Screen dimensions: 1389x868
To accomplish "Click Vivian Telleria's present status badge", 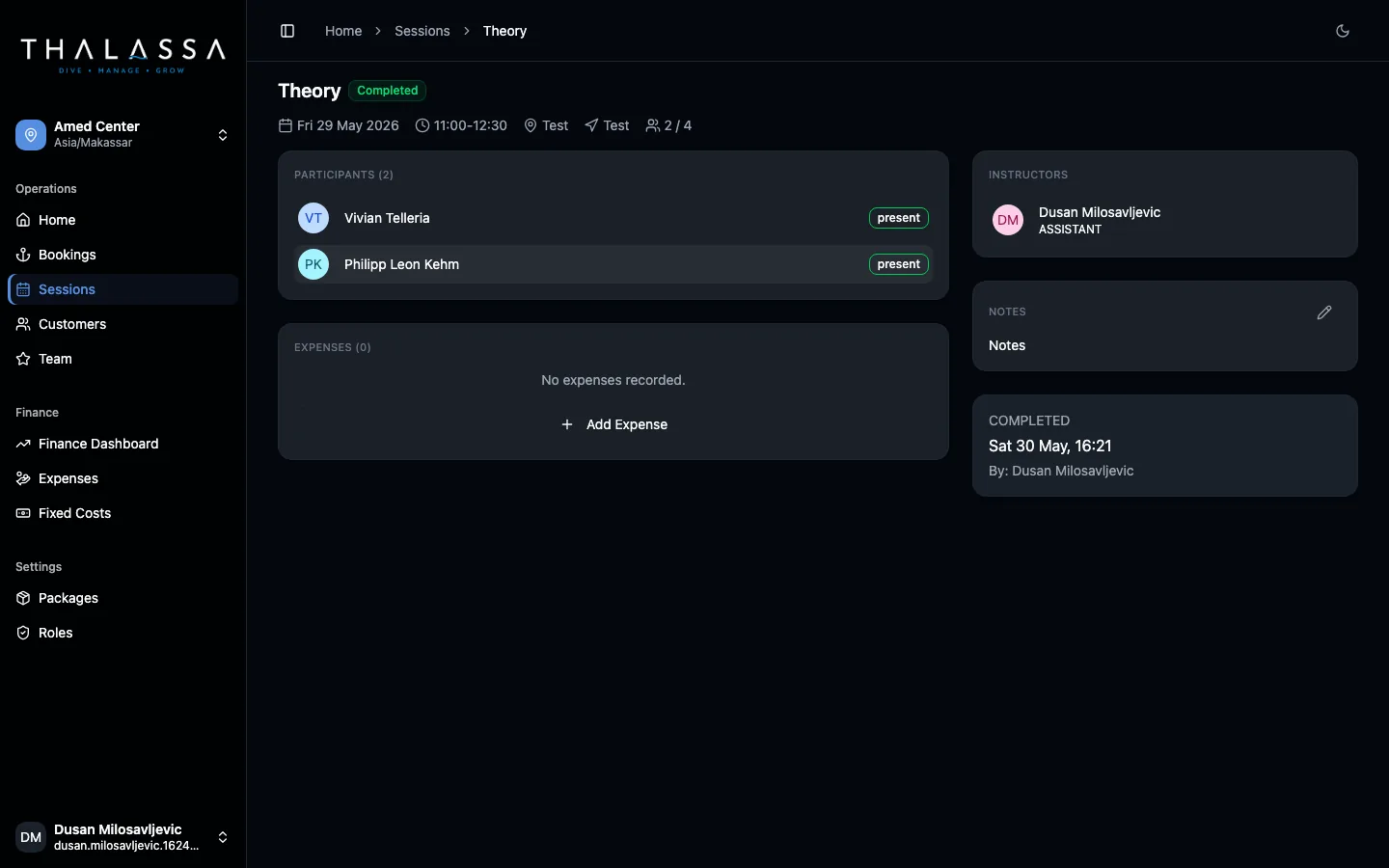I will (x=899, y=218).
